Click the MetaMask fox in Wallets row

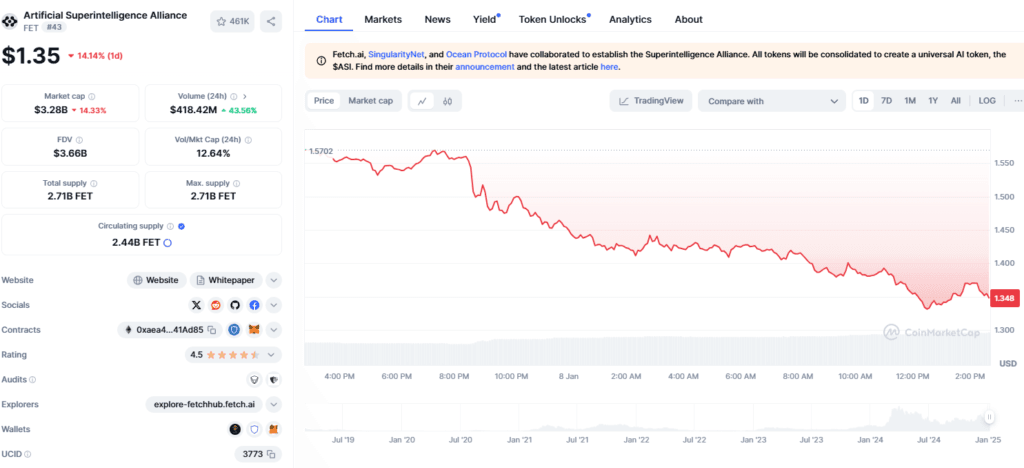(x=275, y=429)
